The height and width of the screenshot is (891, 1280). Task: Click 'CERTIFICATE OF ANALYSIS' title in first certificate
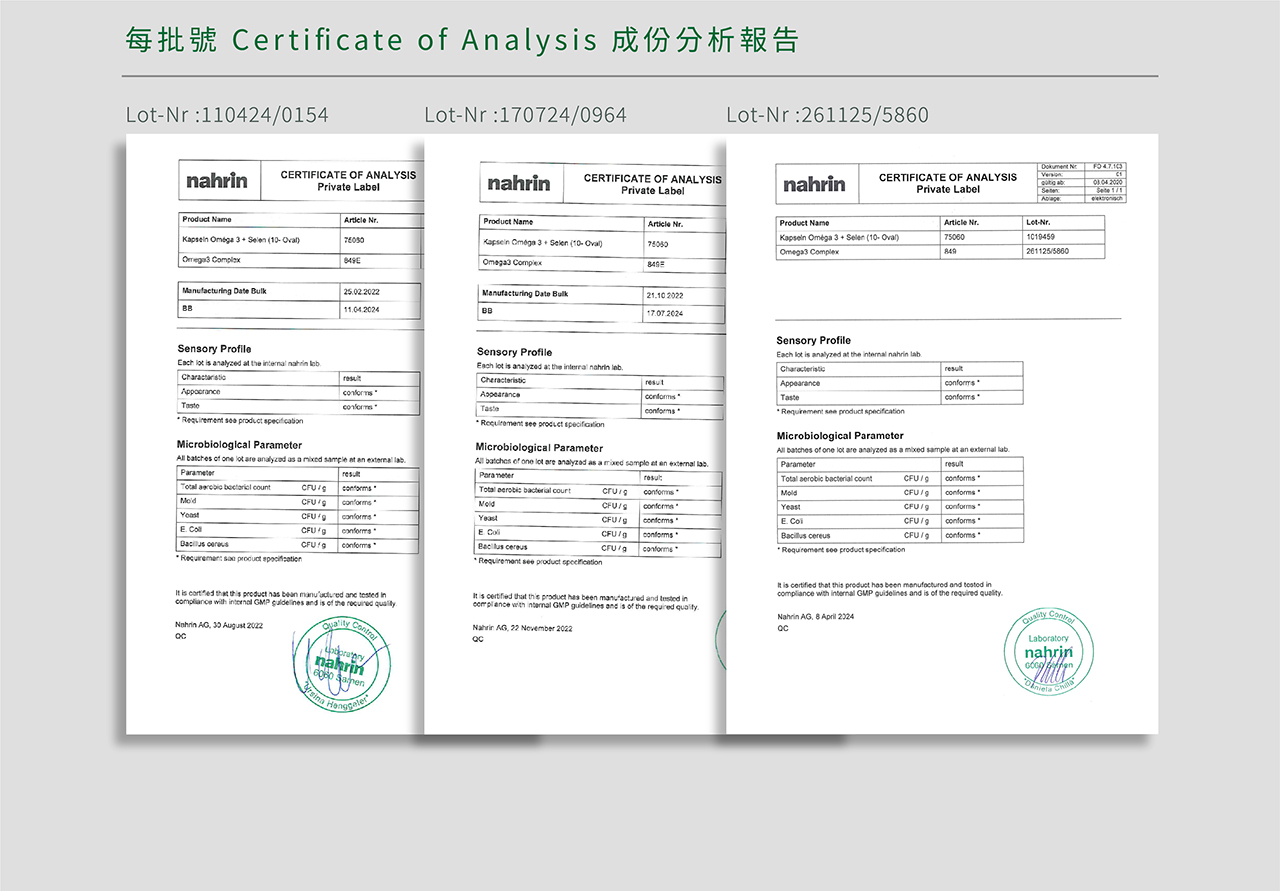click(x=348, y=175)
